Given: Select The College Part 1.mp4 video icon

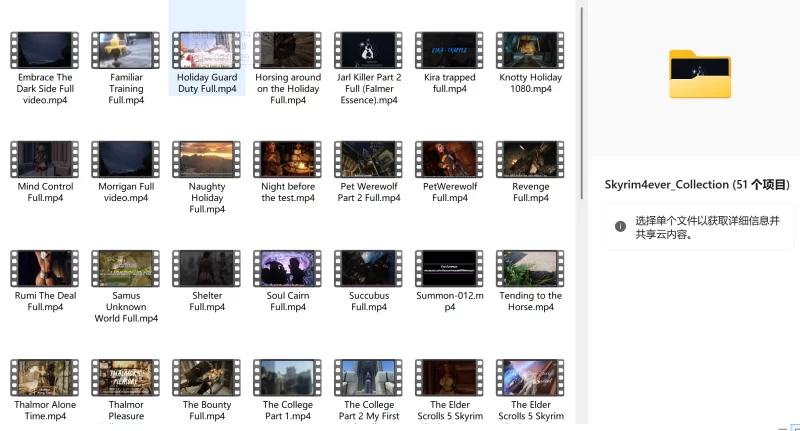Looking at the screenshot, I should point(288,377).
